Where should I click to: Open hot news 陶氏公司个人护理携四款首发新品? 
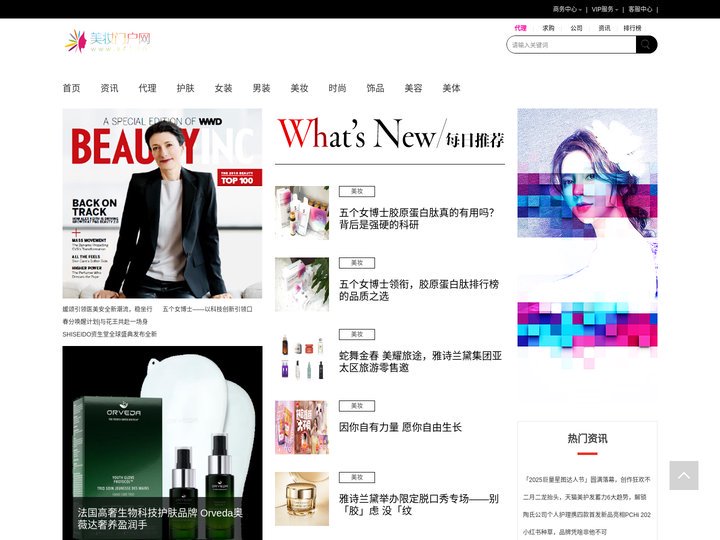(x=587, y=515)
